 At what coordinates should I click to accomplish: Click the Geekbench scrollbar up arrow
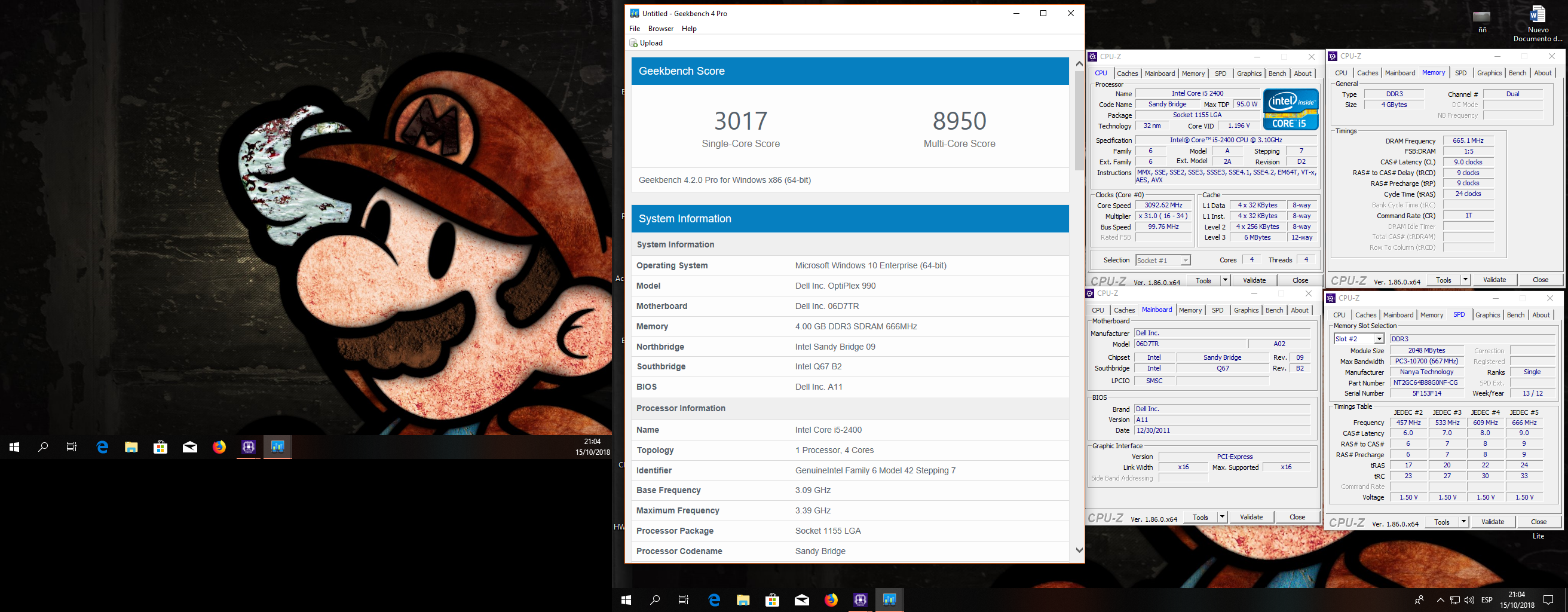(x=1079, y=64)
